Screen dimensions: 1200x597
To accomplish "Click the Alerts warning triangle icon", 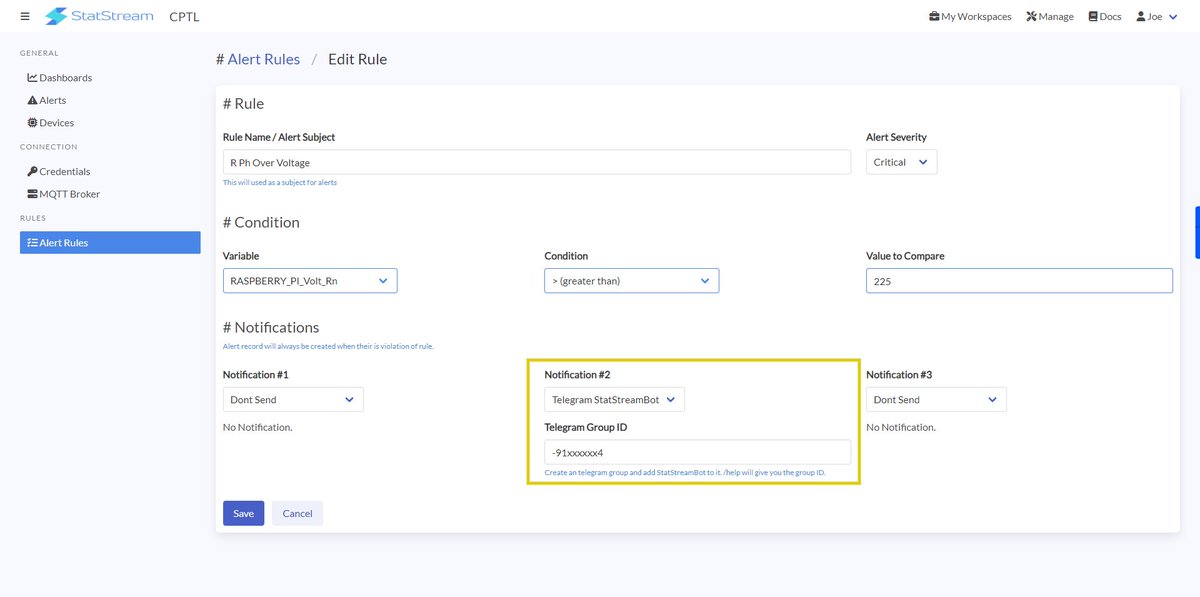I will 32,100.
